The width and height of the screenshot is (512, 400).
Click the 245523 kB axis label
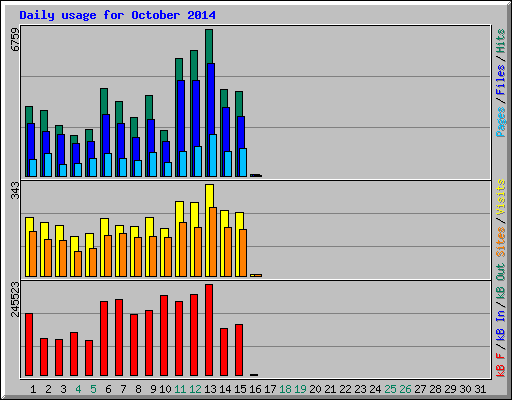(15, 299)
